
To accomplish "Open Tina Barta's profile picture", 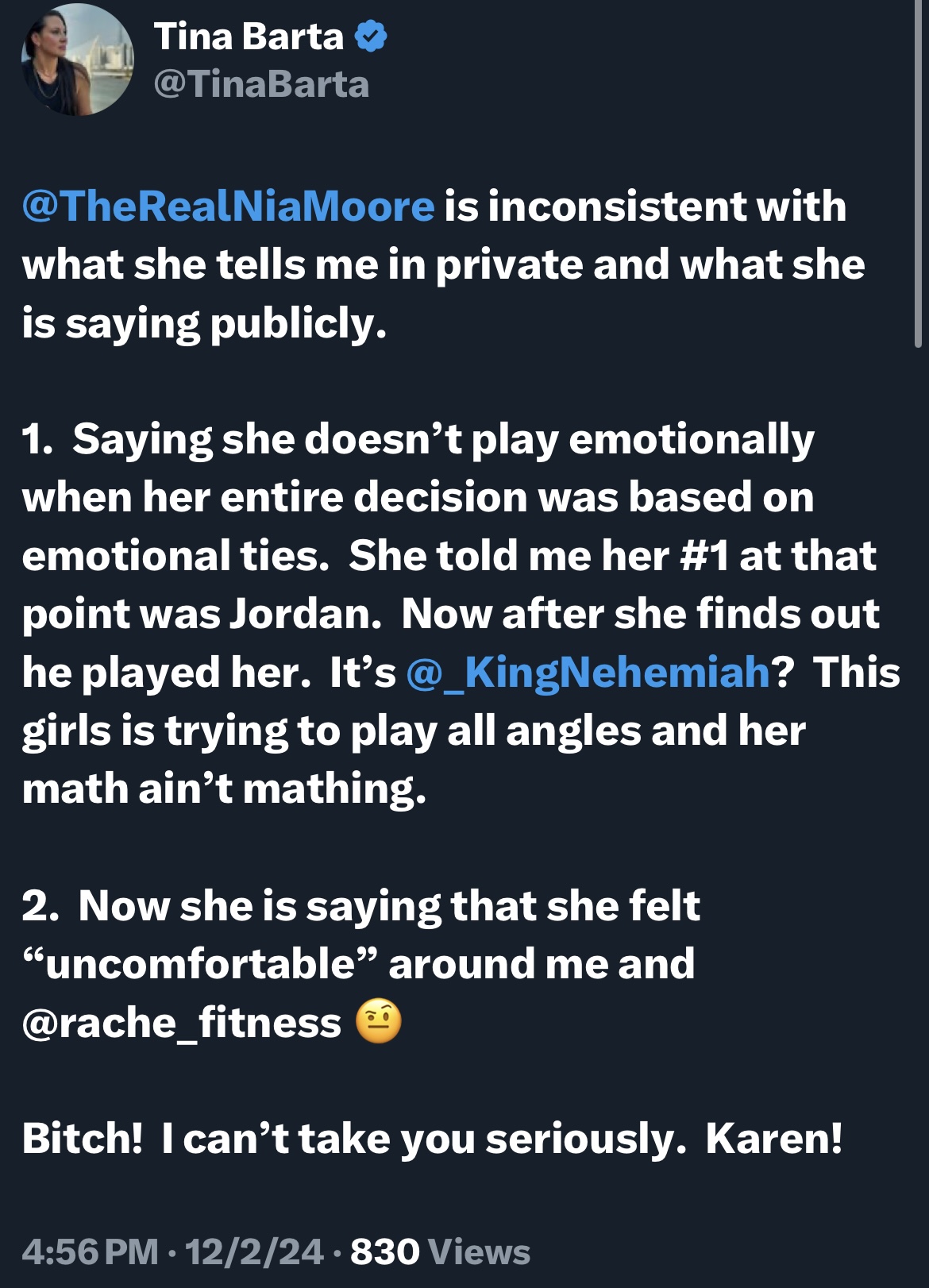I will pos(77,60).
